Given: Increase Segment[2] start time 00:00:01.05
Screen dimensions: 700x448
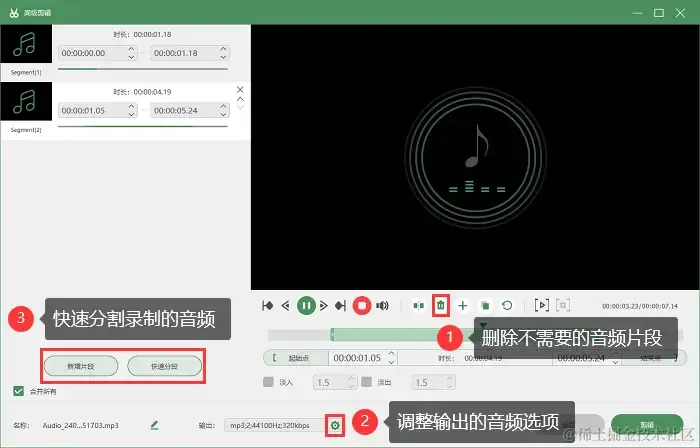Looking at the screenshot, I should pos(131,107).
